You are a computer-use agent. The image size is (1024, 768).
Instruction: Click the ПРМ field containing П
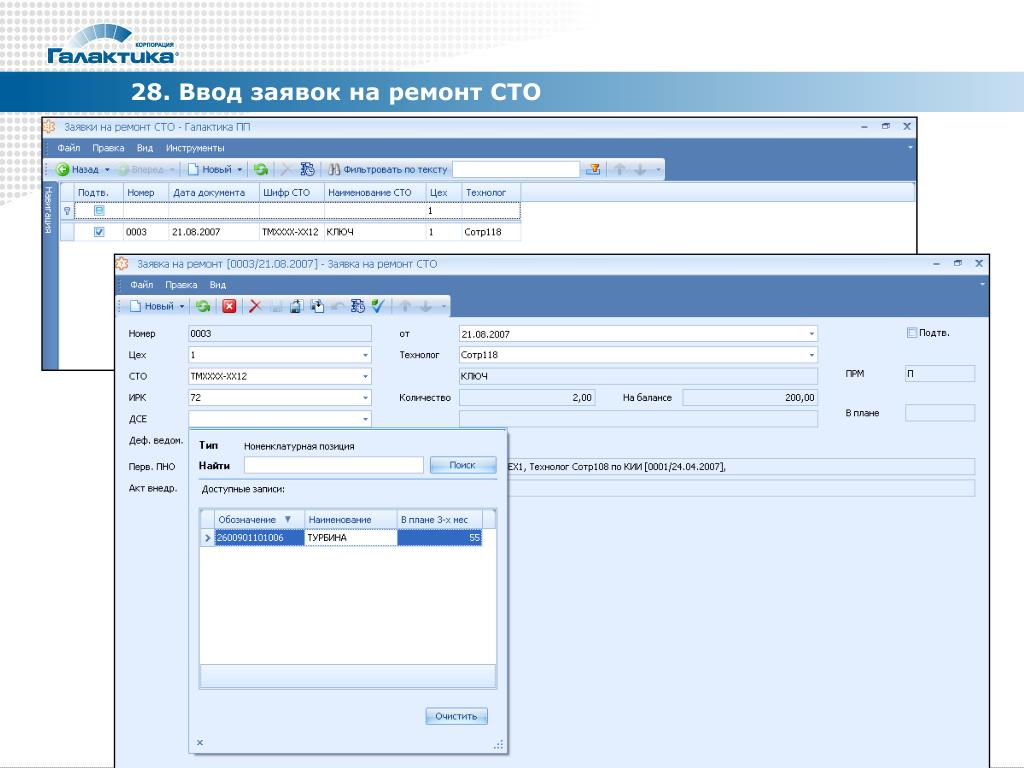(x=940, y=374)
